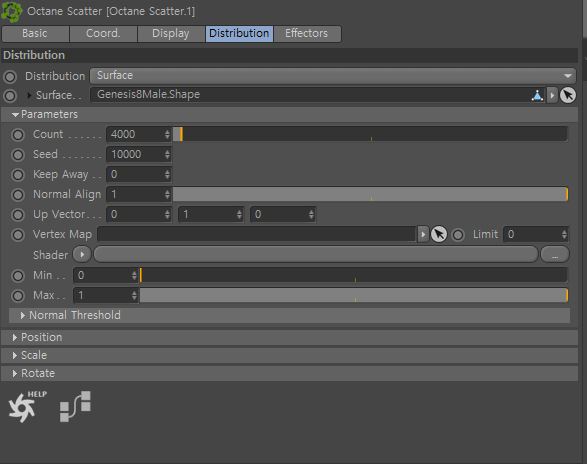Click the Min value field
The image size is (587, 464).
click(106, 275)
